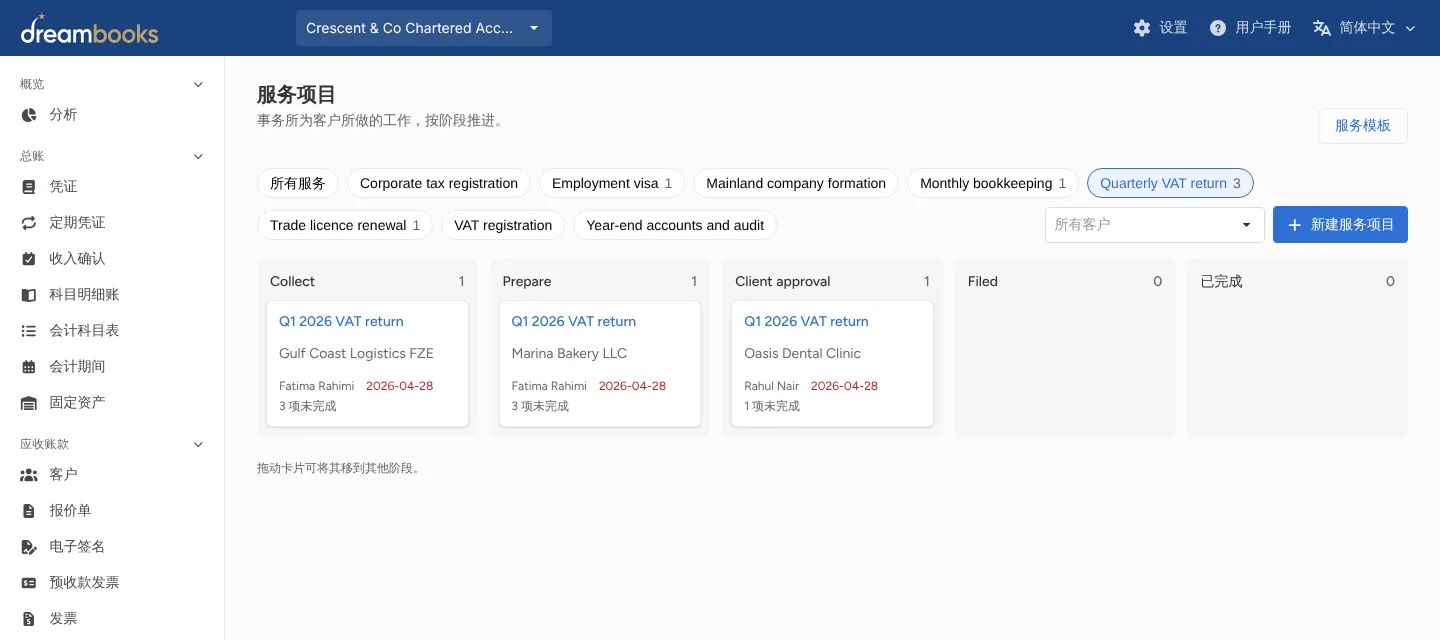Screen dimensions: 1440x640
Task: Click the 收入确认 calendar-check icon
Action: tap(29, 259)
